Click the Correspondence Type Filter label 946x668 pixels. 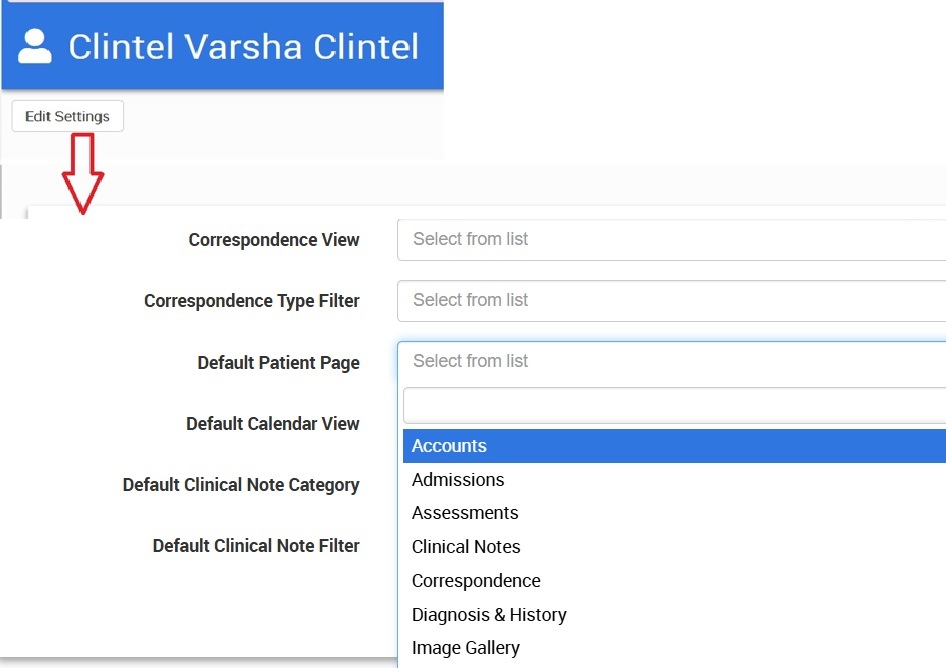[x=252, y=301]
